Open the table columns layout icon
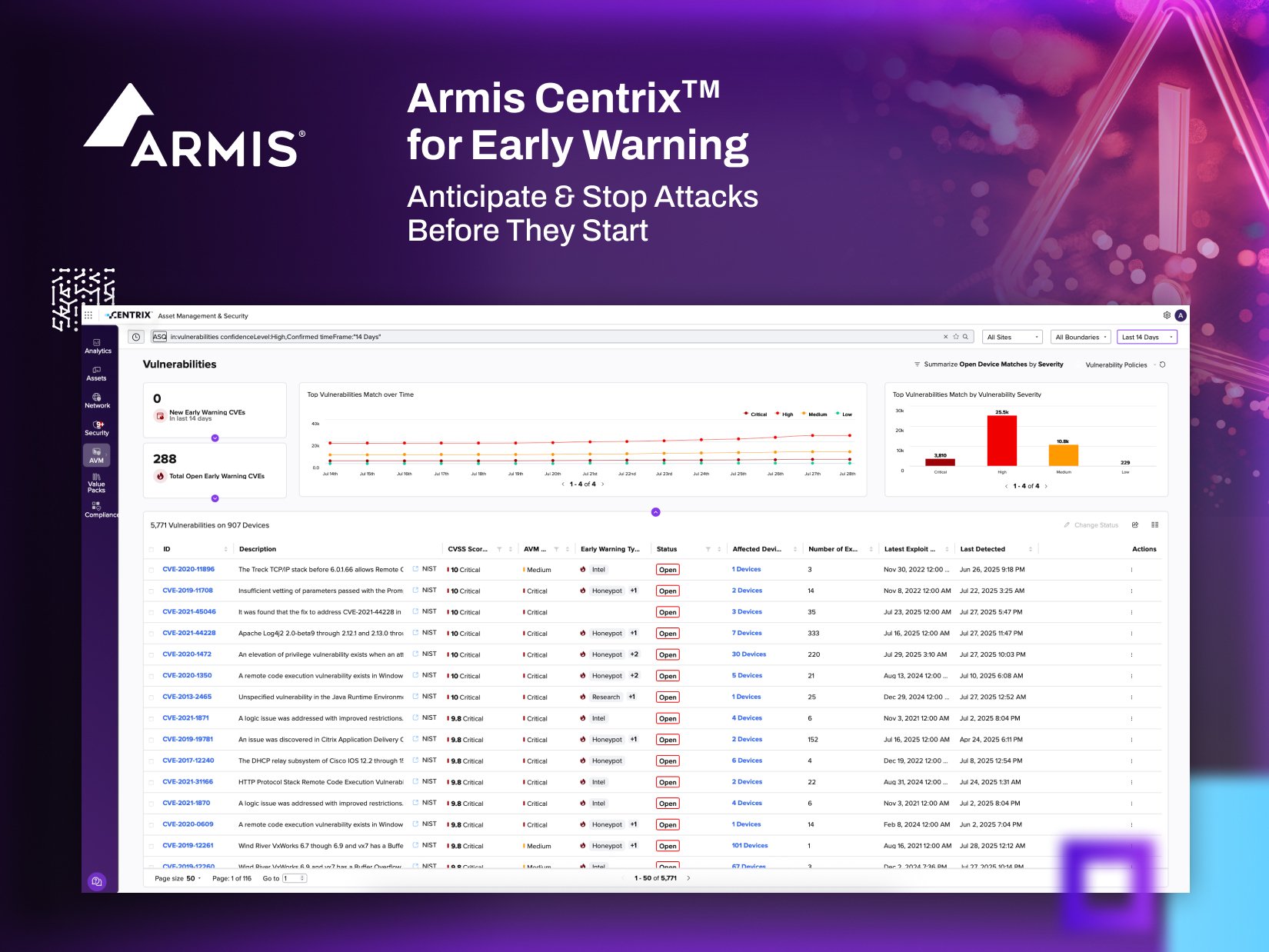The width and height of the screenshot is (1269, 952). 1154,525
